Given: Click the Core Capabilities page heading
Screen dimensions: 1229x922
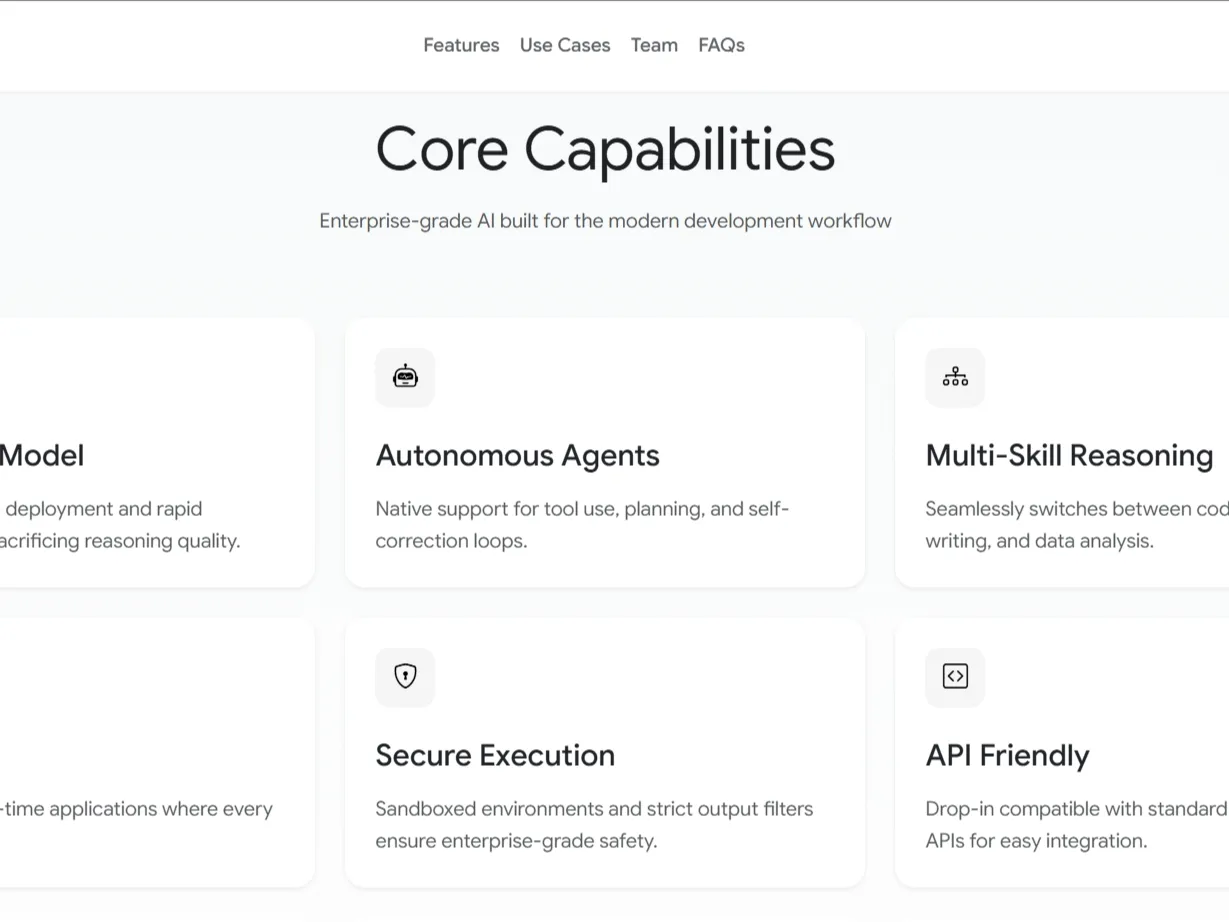Looking at the screenshot, I should pos(605,150).
